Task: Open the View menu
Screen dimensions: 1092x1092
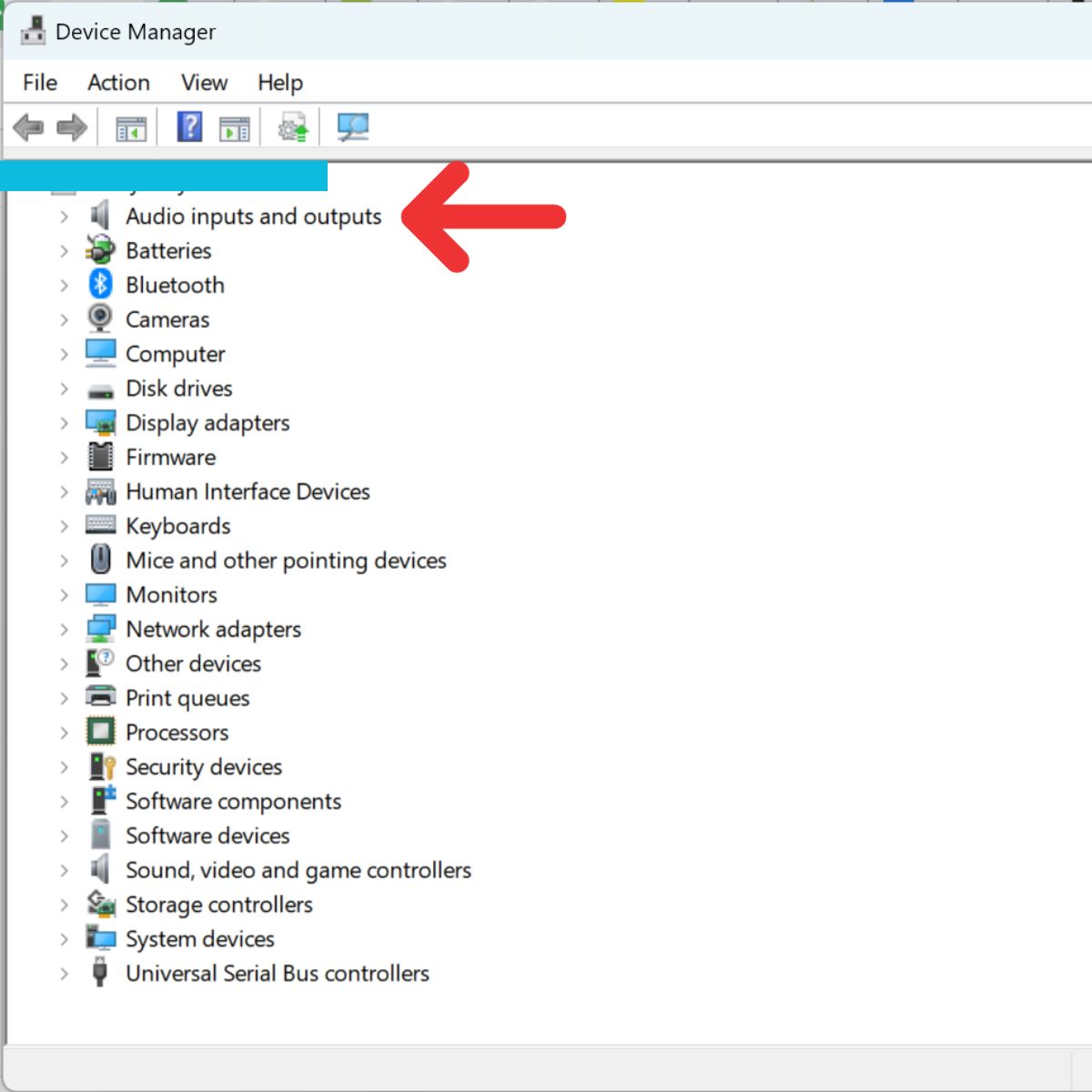Action: pyautogui.click(x=203, y=83)
